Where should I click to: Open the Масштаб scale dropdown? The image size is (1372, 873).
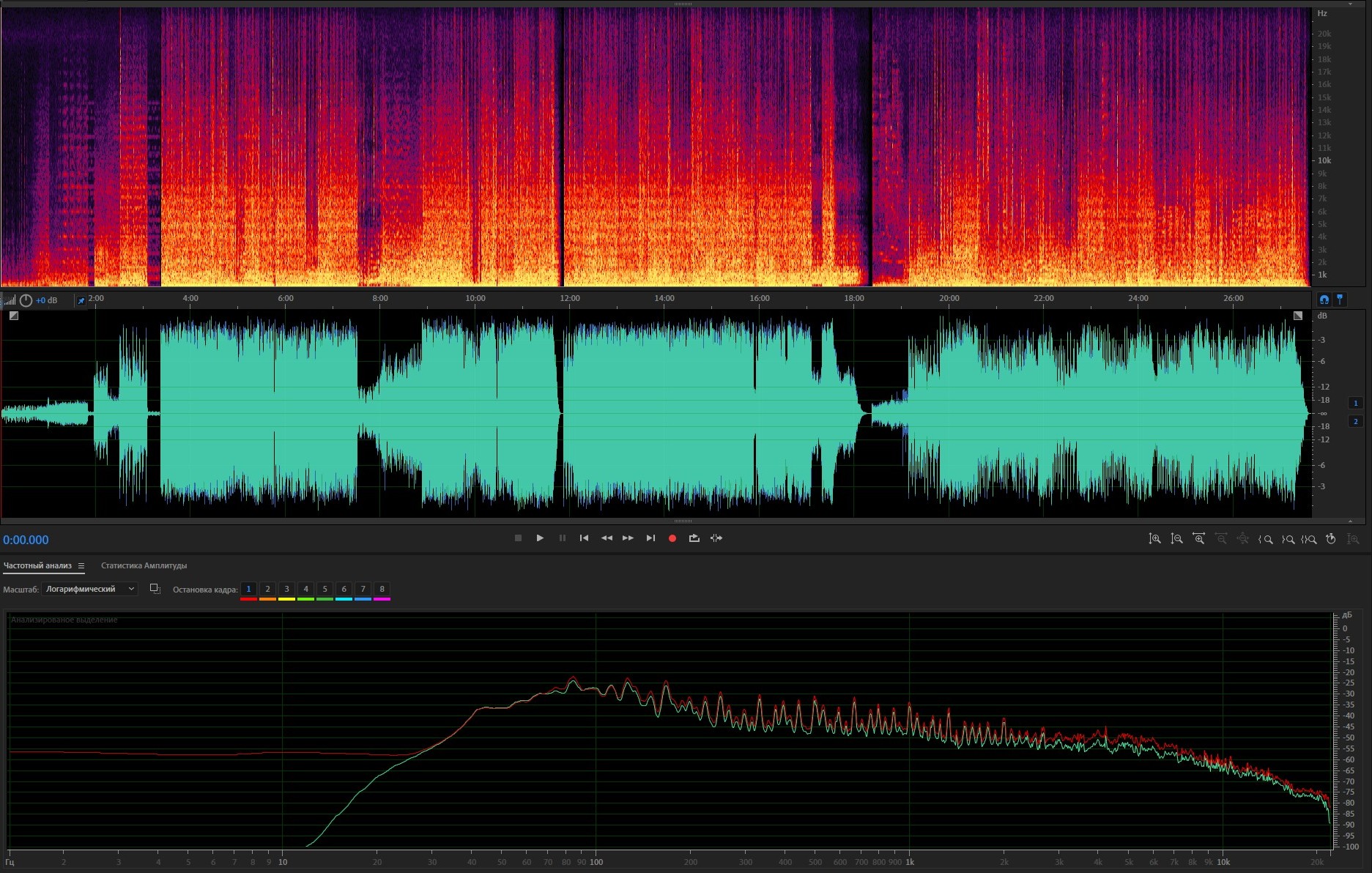(89, 589)
